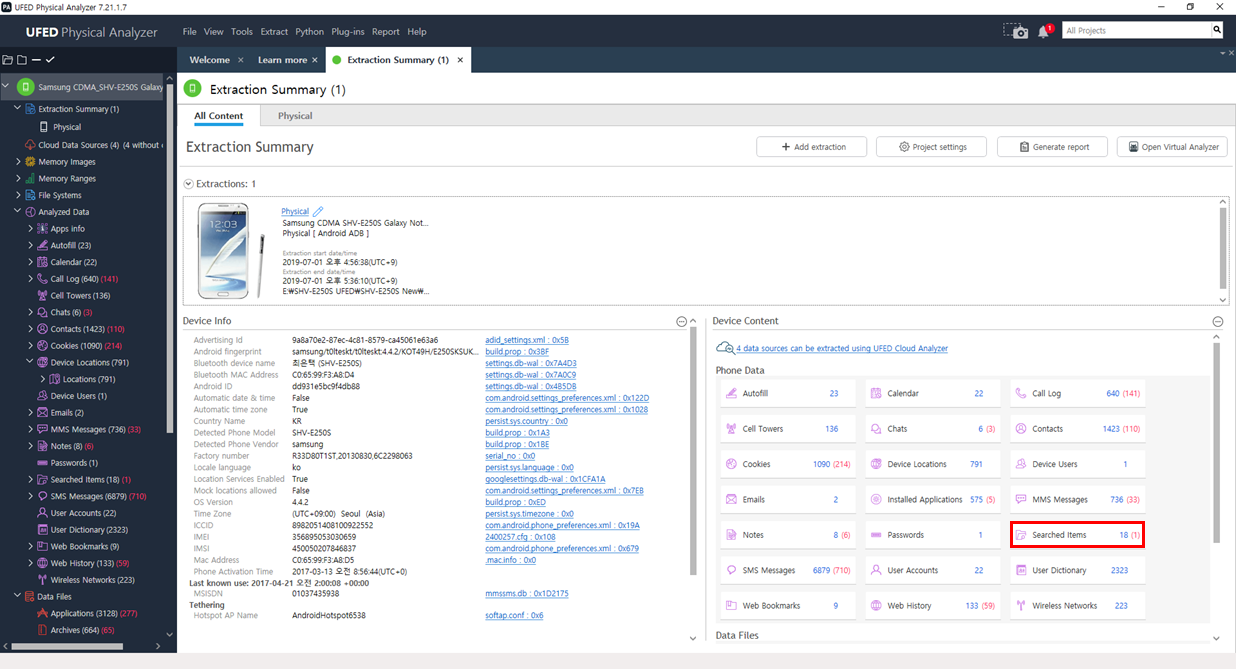
Task: Open the MMS Messages content card
Action: tap(1077, 499)
